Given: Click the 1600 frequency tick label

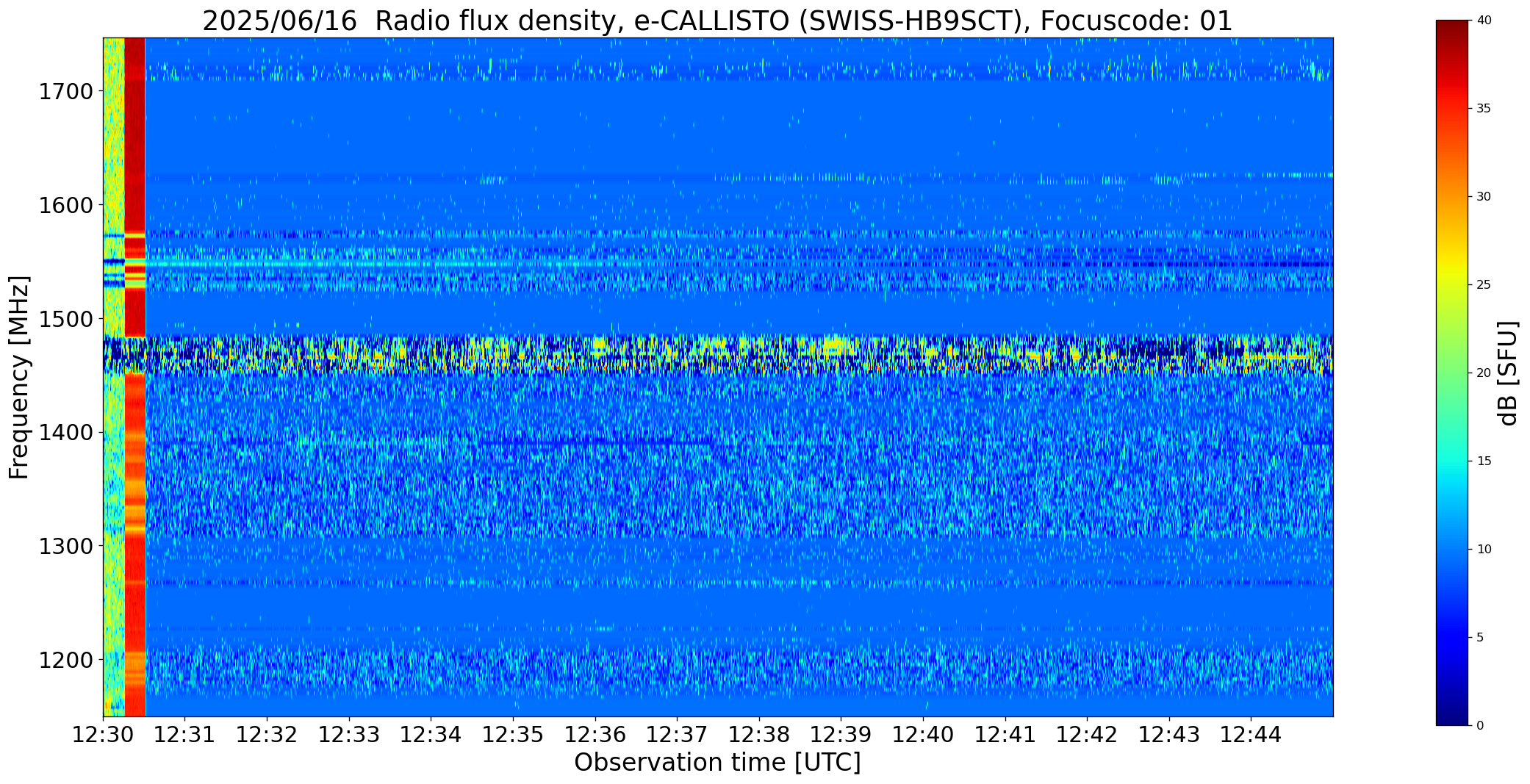Looking at the screenshot, I should click(x=65, y=206).
